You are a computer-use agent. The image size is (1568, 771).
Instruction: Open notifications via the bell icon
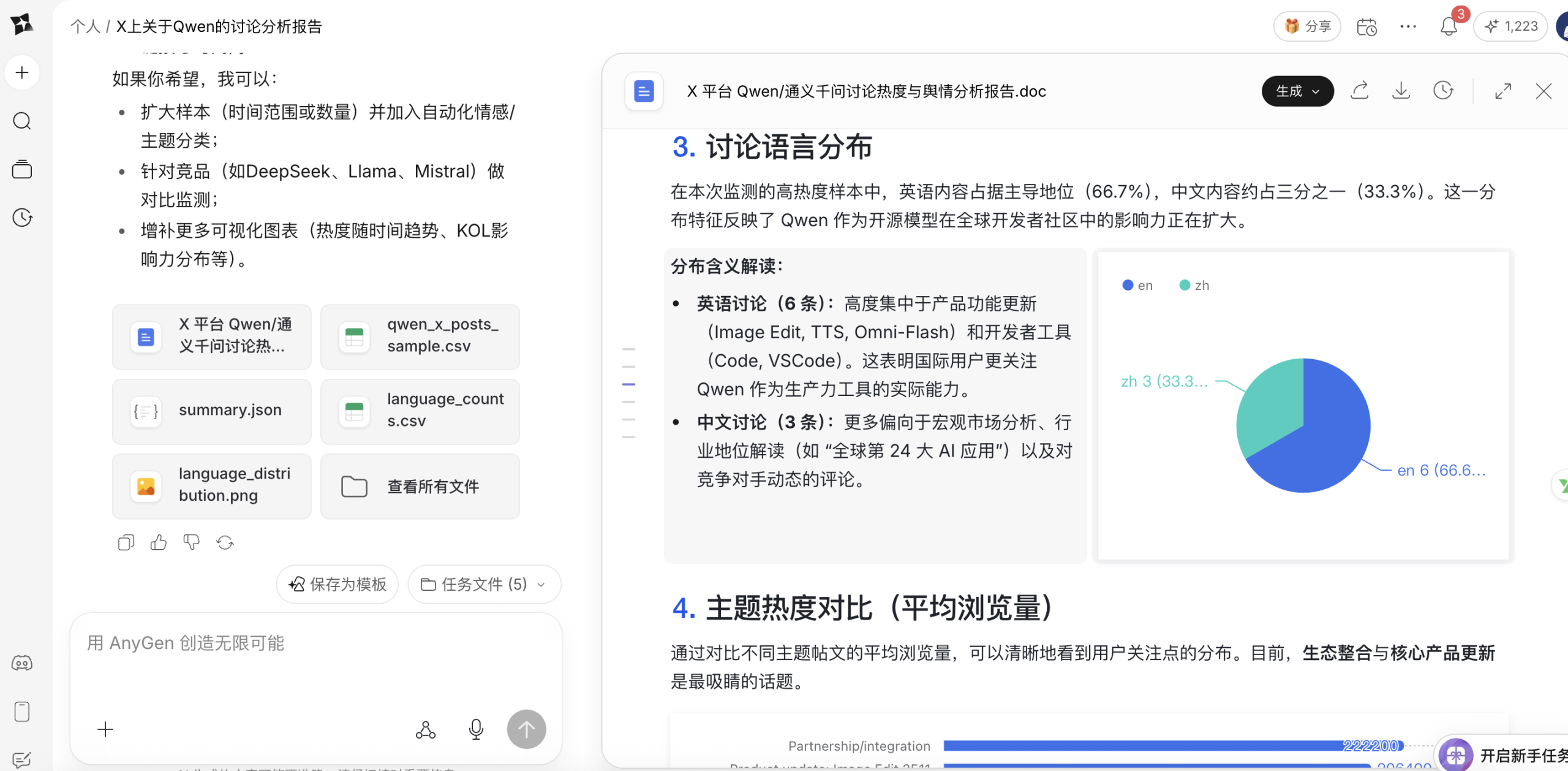(1448, 26)
